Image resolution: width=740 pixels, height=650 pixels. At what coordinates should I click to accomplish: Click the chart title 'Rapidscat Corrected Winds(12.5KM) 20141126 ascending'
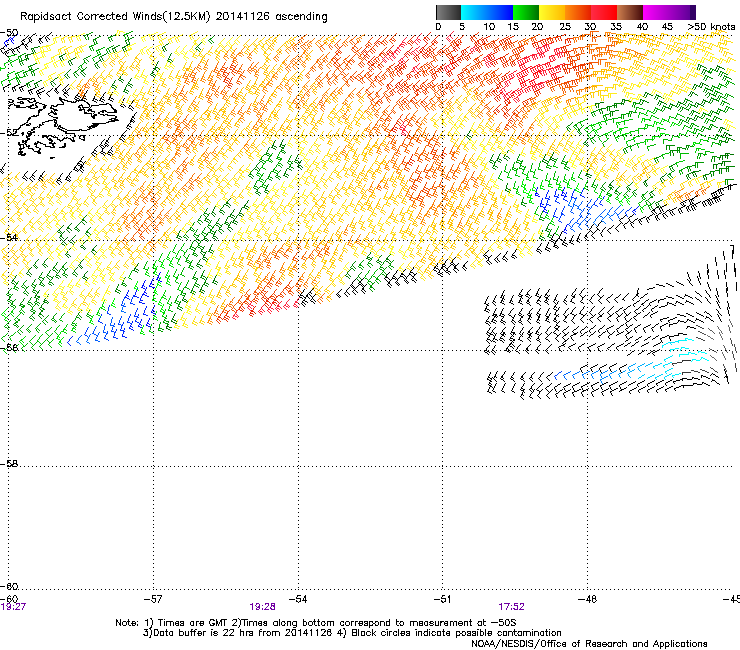(174, 17)
